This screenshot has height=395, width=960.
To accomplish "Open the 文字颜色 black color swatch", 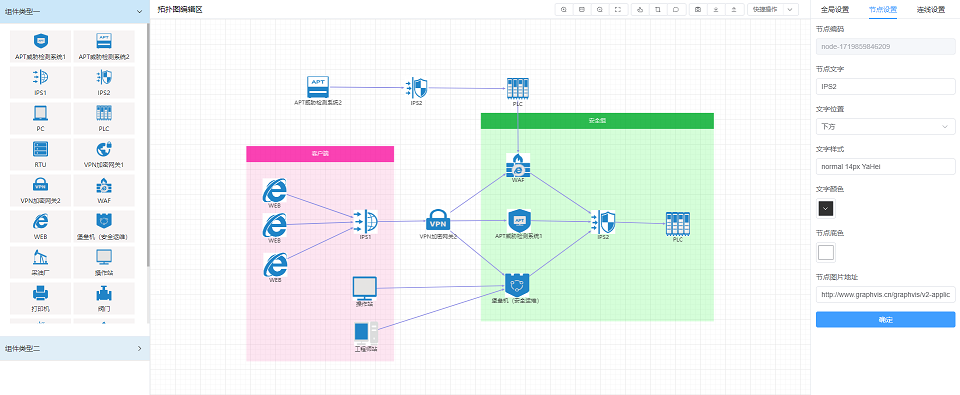I will [826, 208].
